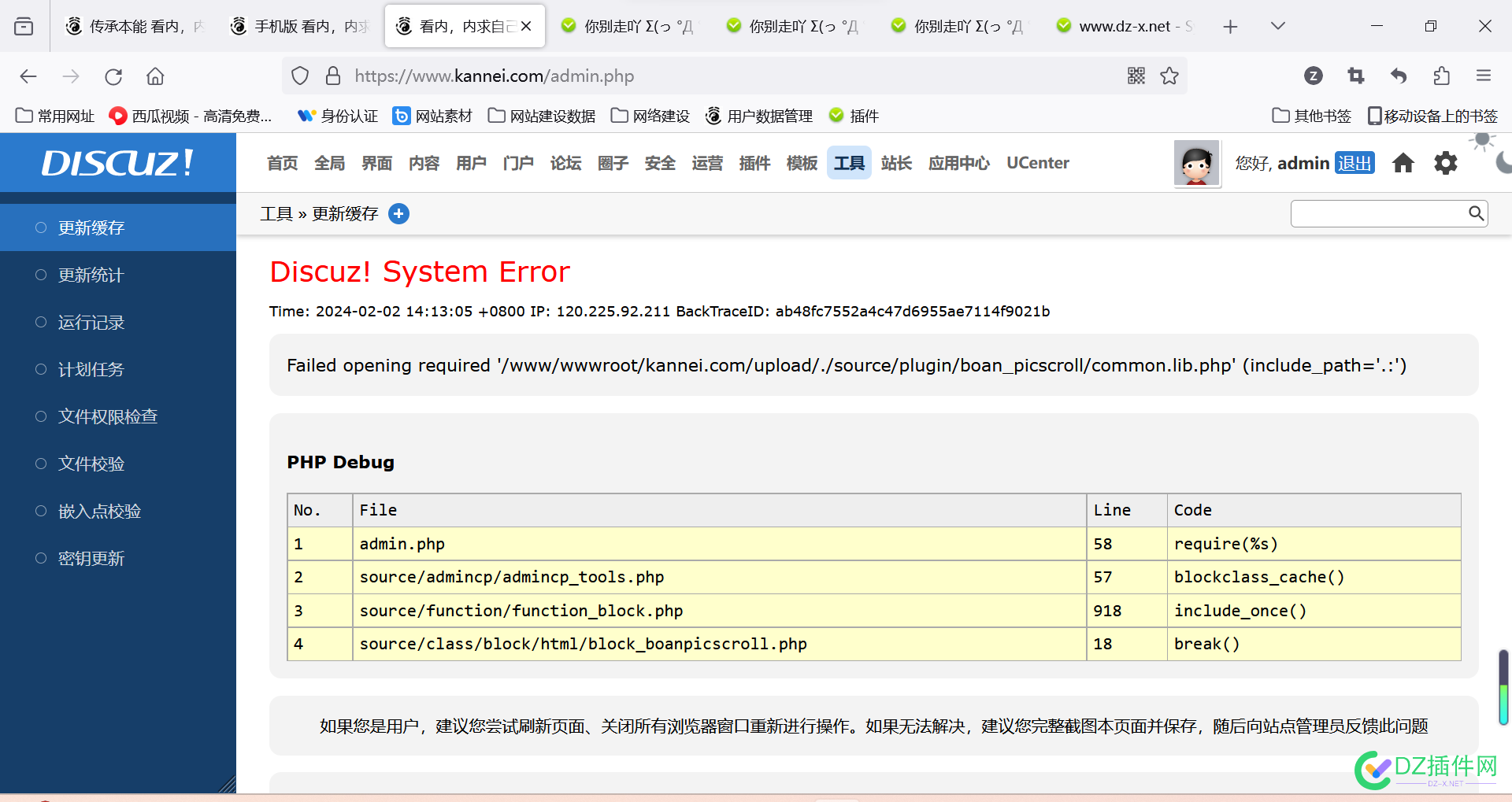
Task: Open a new browser tab
Action: click(1230, 27)
